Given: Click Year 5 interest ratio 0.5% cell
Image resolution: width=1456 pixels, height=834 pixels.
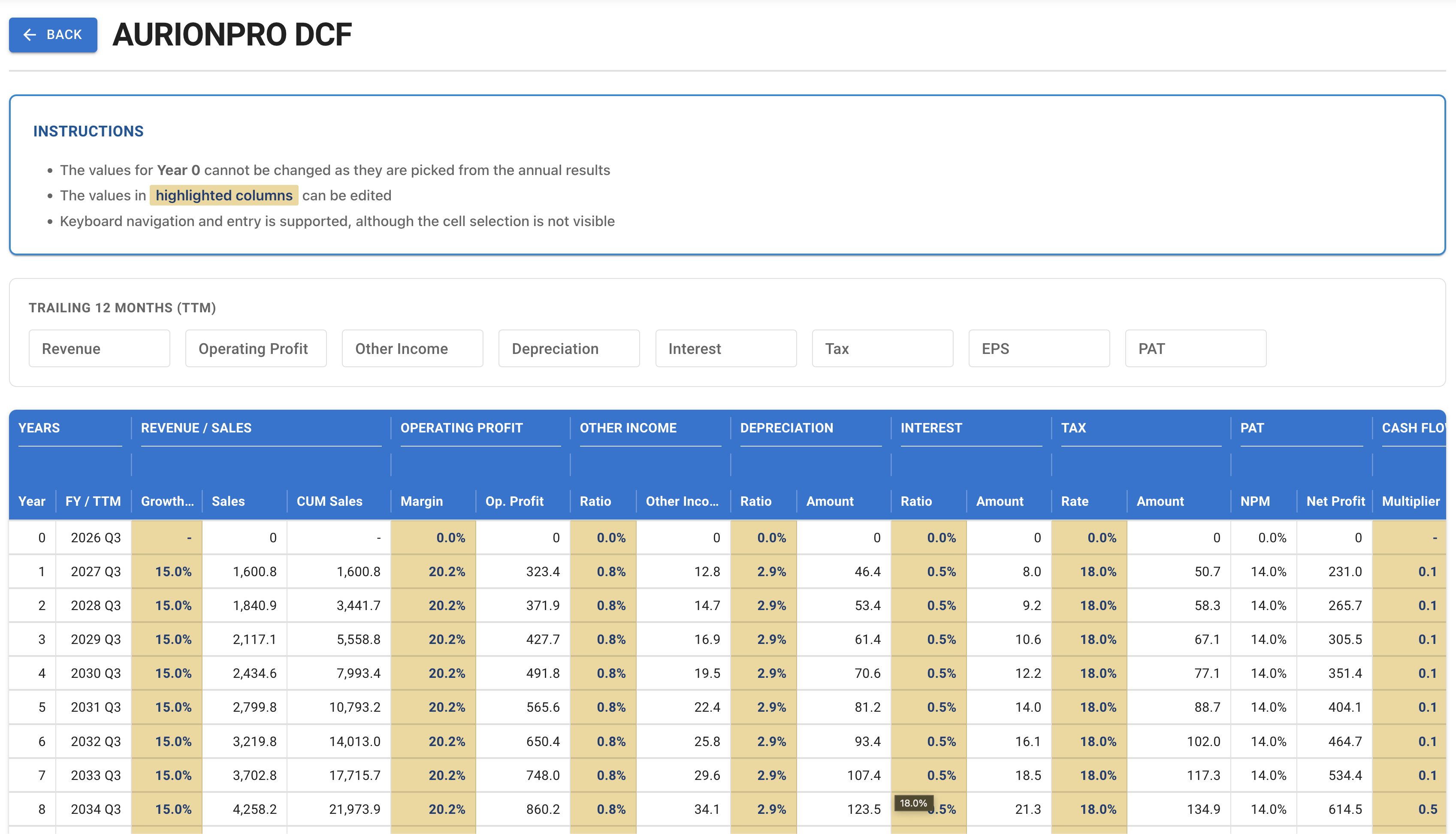Looking at the screenshot, I should (928, 707).
